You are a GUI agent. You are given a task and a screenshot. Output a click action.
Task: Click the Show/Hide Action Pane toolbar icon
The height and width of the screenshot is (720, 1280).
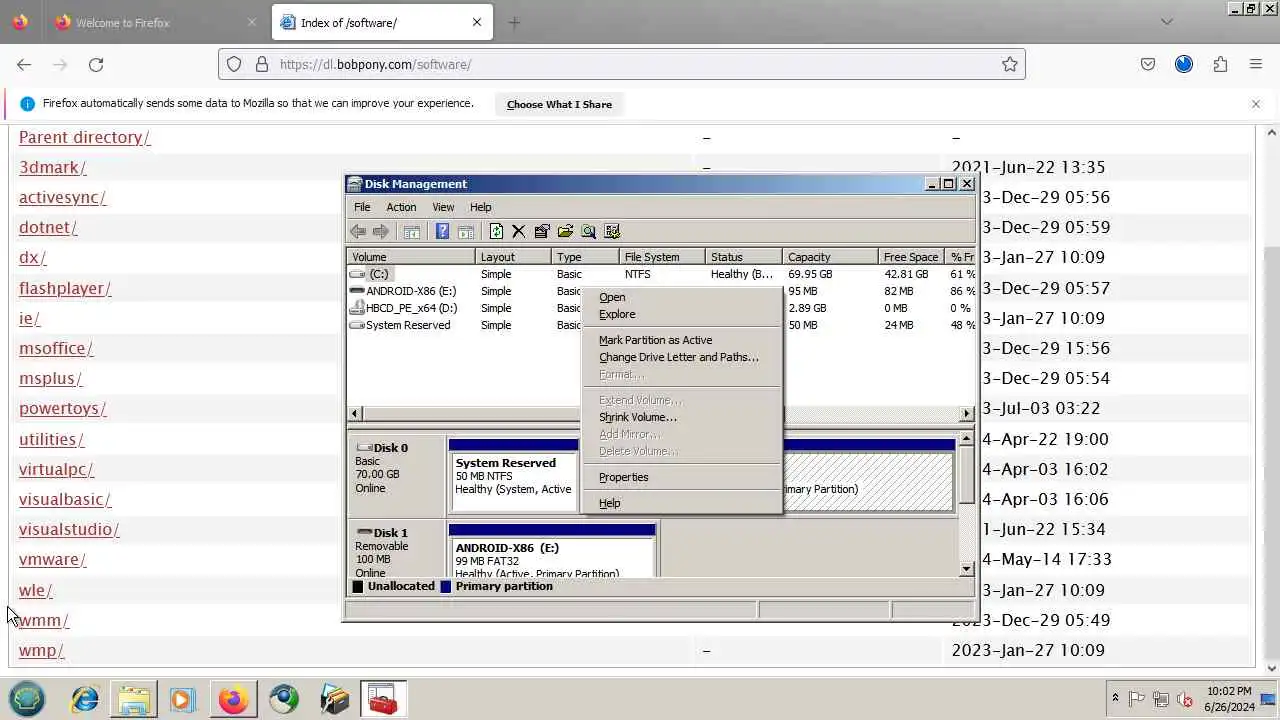[465, 231]
